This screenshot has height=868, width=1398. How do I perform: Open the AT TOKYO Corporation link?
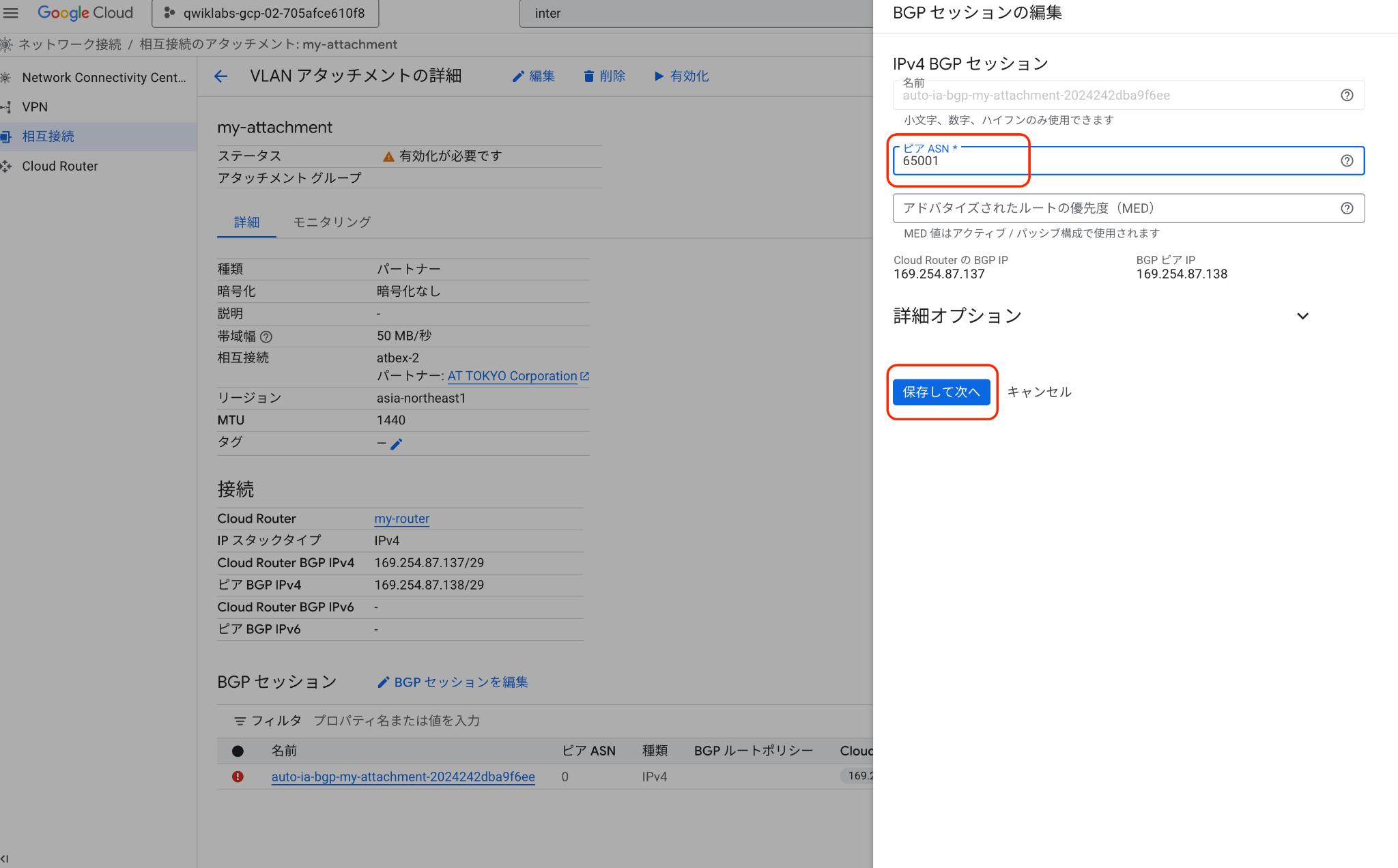[x=513, y=376]
